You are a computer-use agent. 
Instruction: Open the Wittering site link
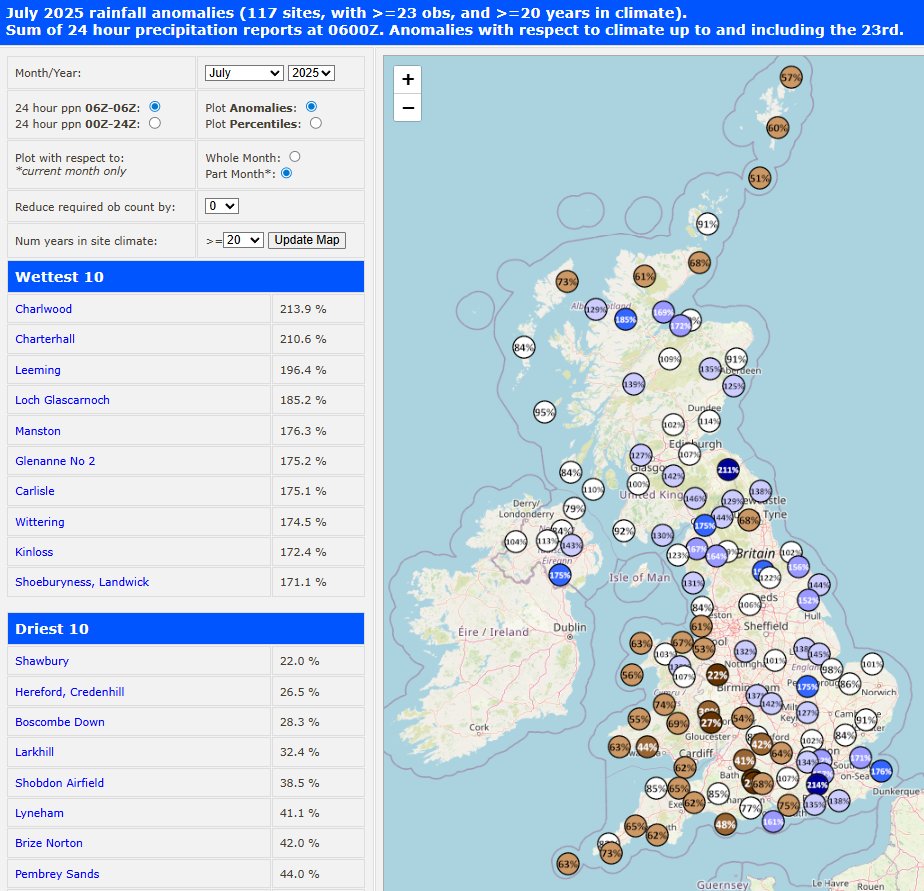coord(39,522)
